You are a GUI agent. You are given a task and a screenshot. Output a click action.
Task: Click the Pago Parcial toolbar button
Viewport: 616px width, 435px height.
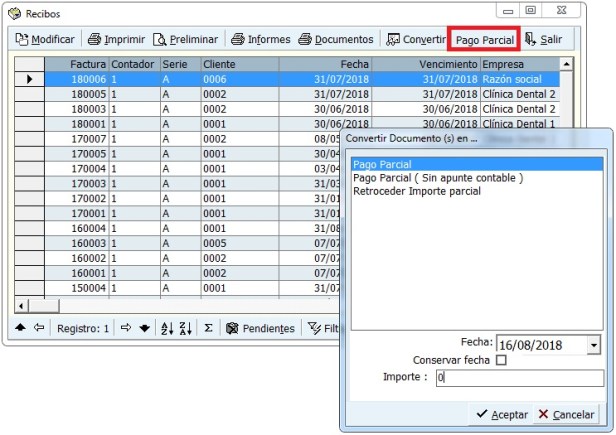coord(484,40)
